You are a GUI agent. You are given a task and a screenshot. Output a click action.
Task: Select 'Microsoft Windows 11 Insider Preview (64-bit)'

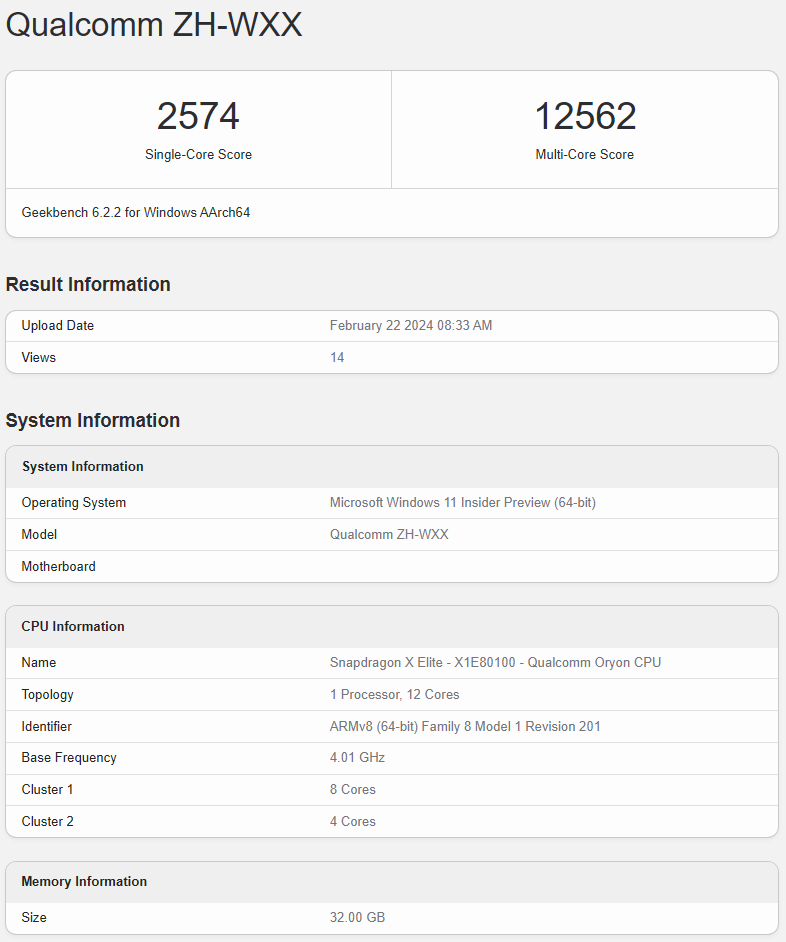(463, 503)
